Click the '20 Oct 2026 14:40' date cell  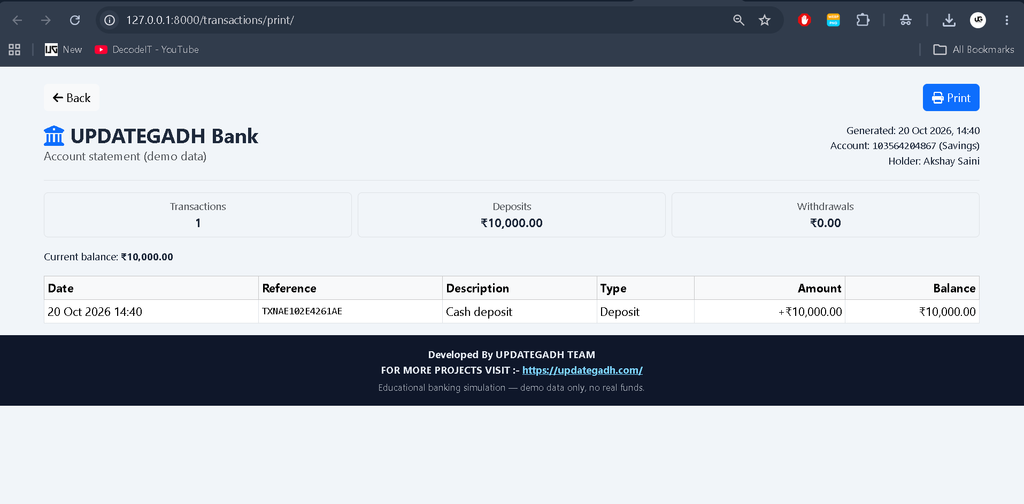(x=151, y=311)
